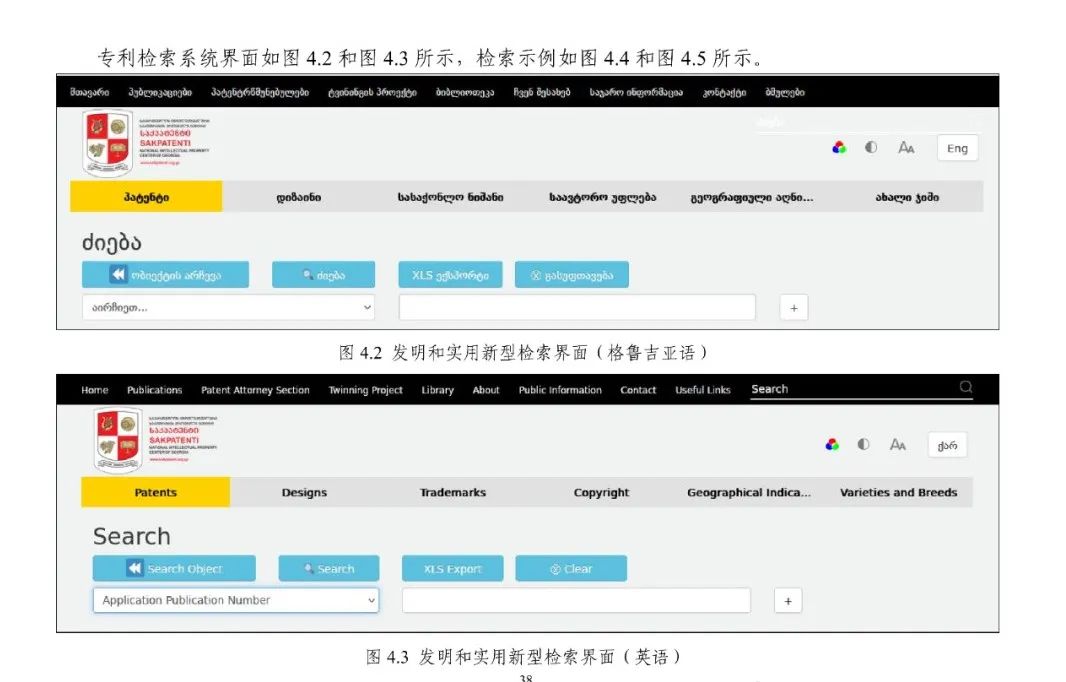Click font size 'AA' icon in English interface
The height and width of the screenshot is (682, 1066).
coord(898,445)
